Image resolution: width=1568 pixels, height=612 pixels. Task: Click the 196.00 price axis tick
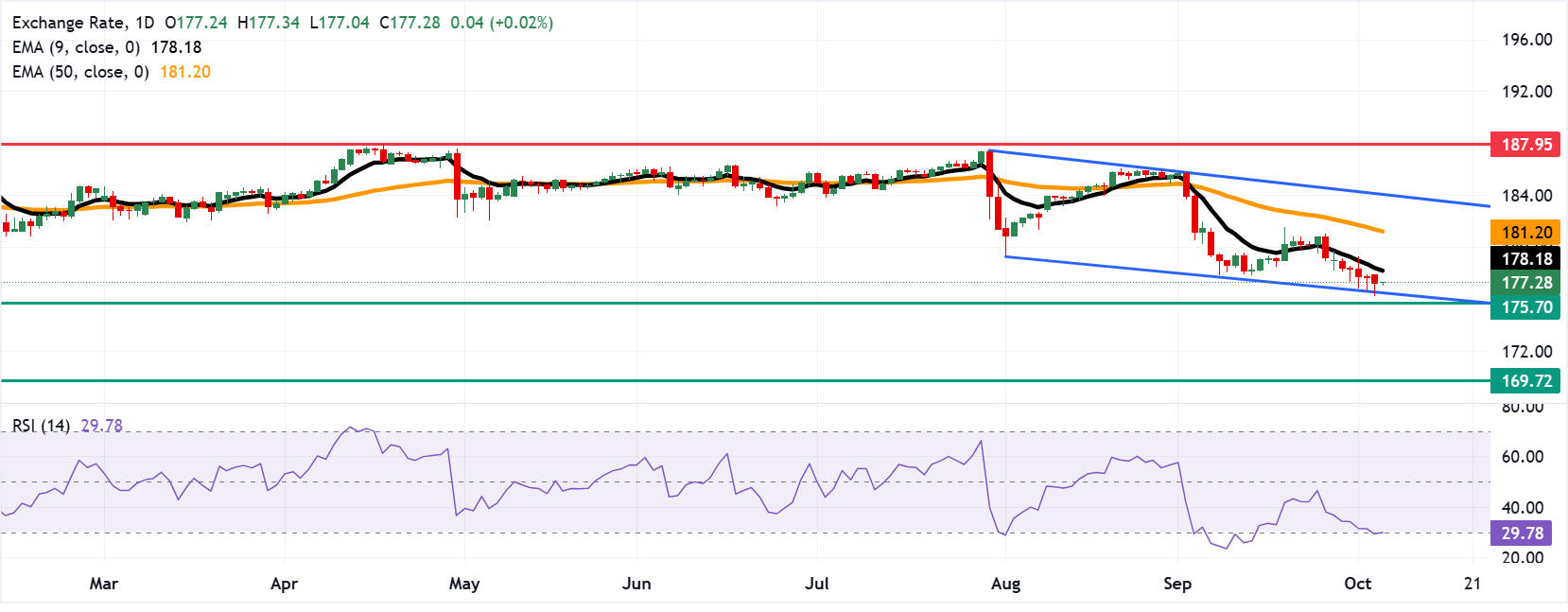1527,40
